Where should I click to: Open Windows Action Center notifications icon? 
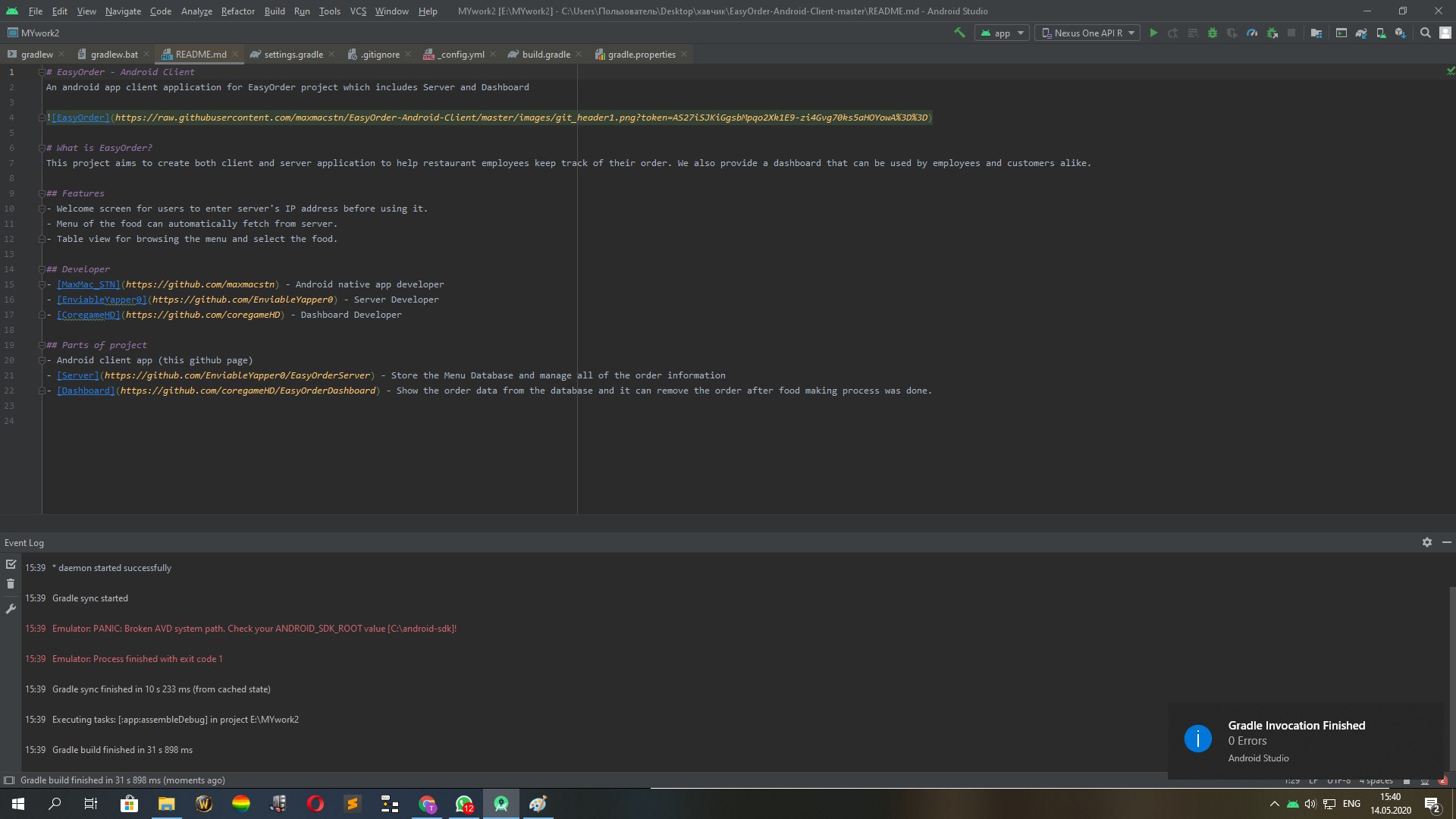point(1432,804)
